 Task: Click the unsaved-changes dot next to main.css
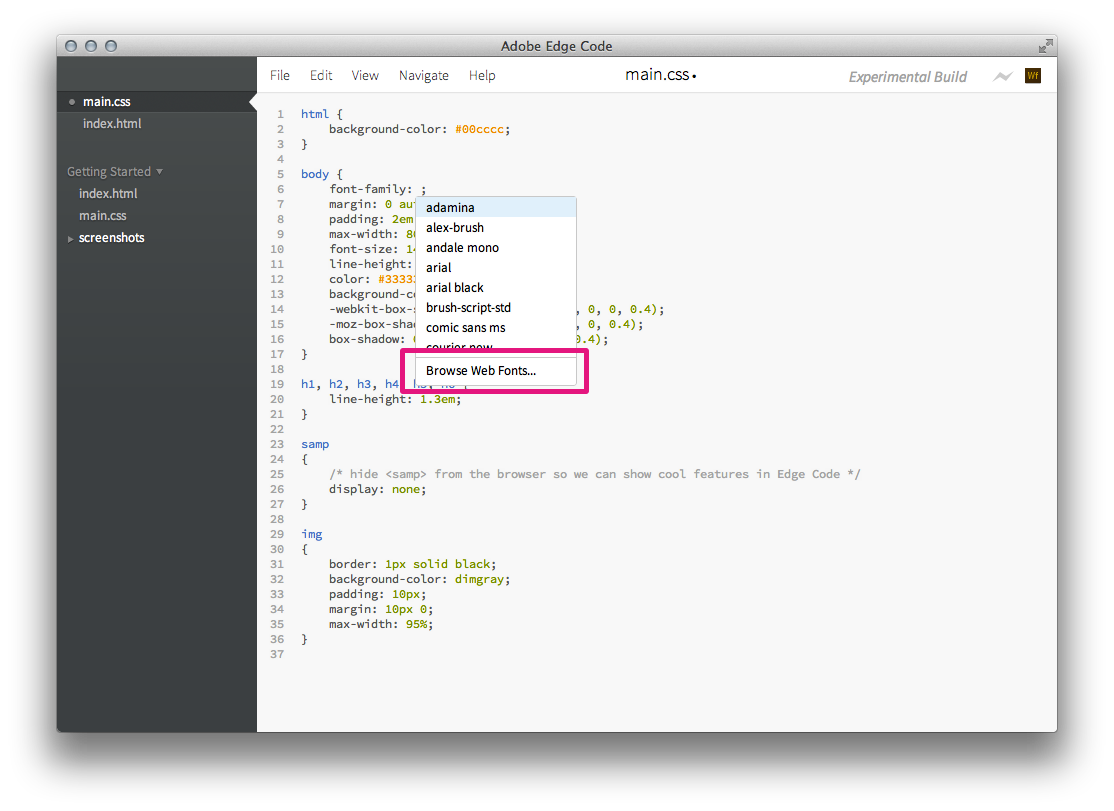(70, 101)
